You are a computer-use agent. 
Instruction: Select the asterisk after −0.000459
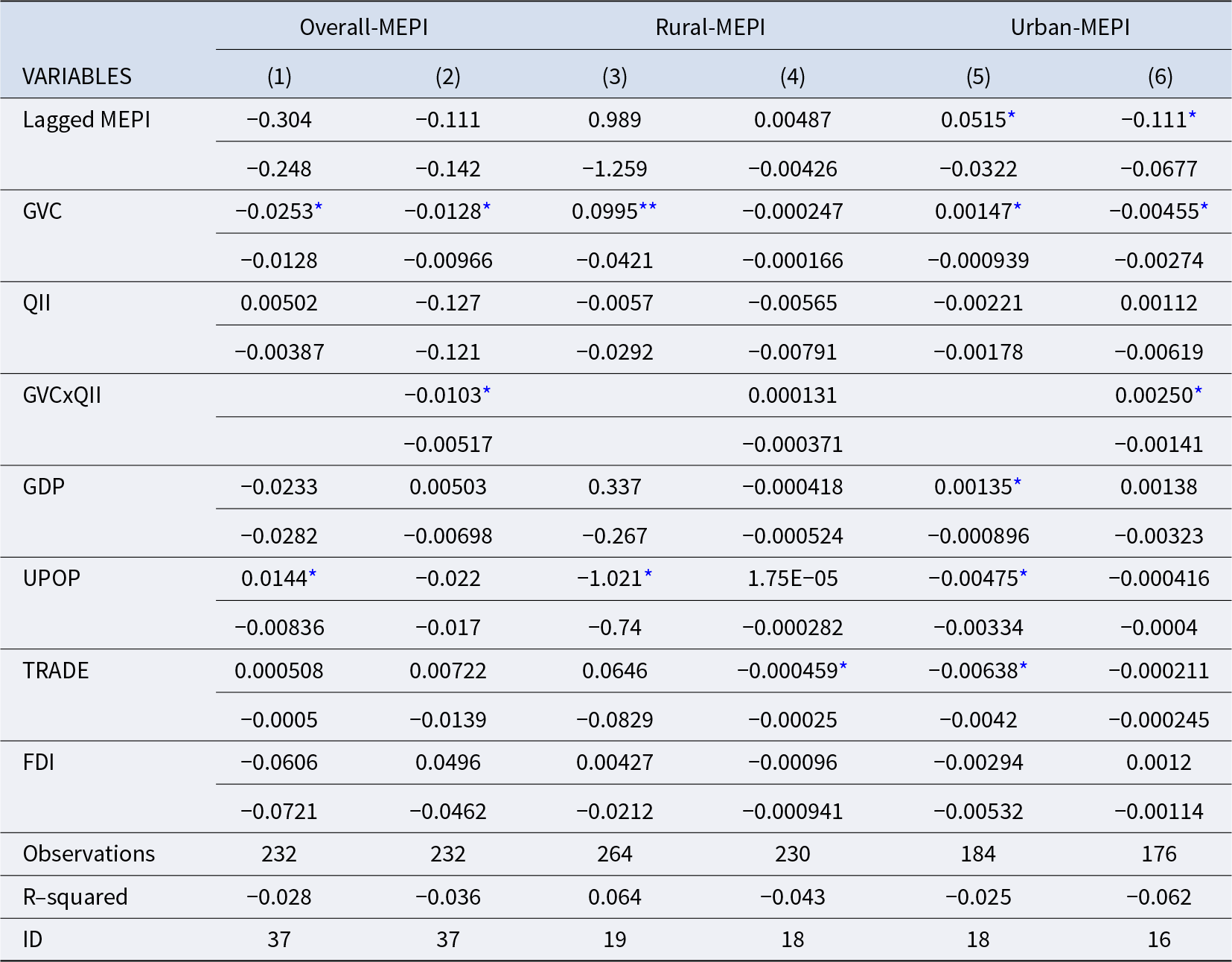843,668
